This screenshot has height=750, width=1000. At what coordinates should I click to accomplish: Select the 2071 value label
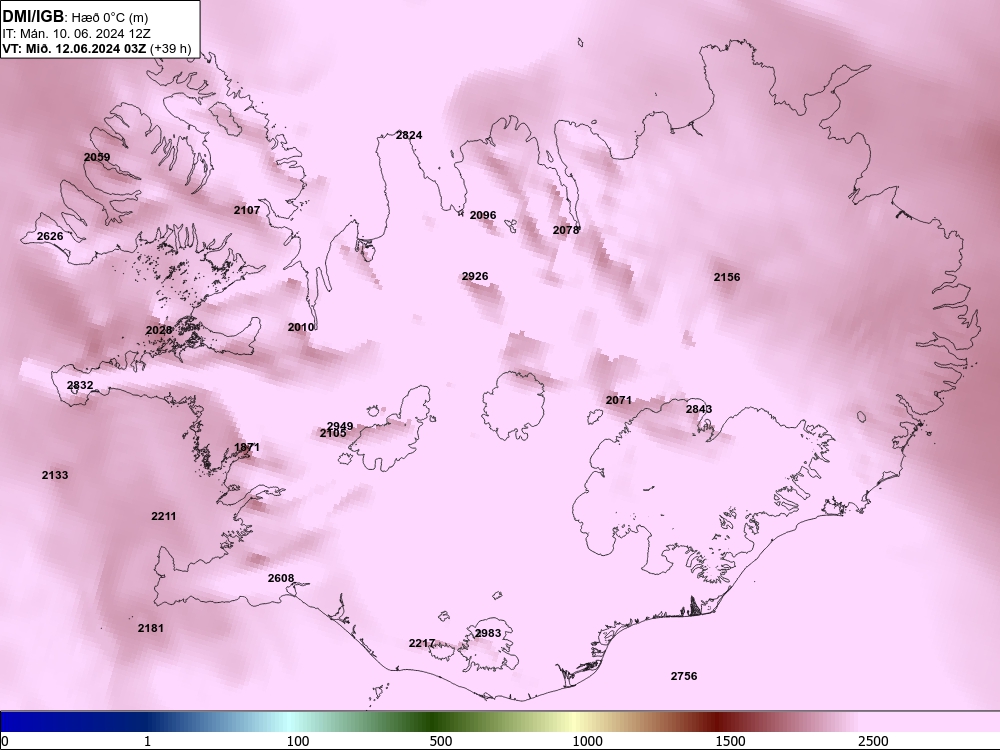coord(619,400)
